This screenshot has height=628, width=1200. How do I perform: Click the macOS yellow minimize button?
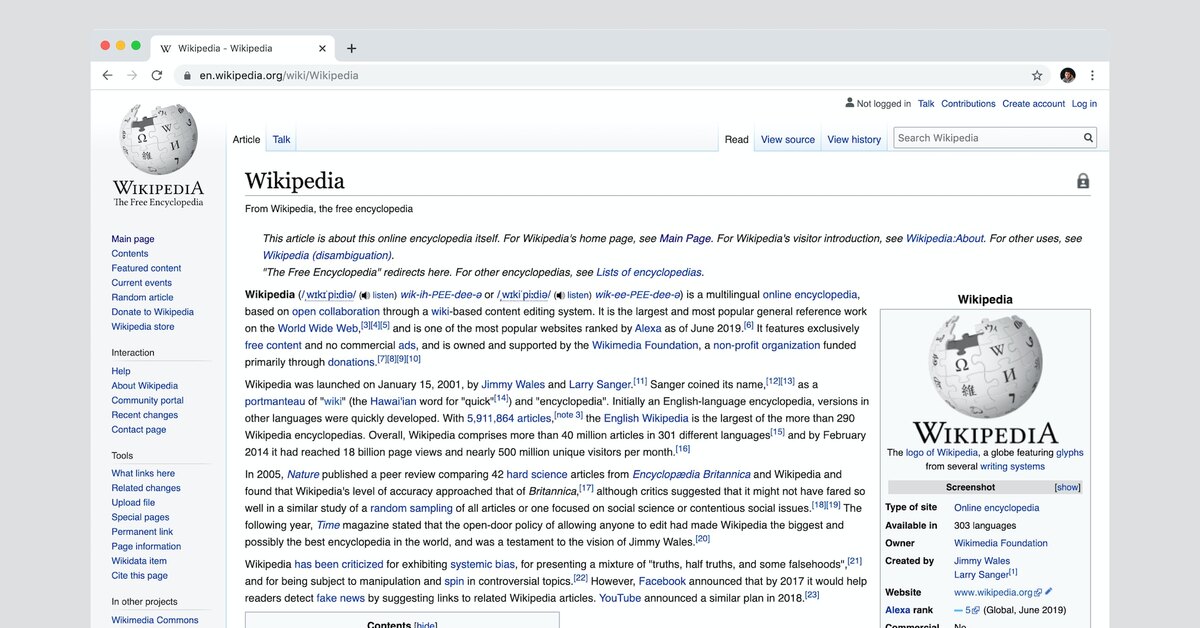[121, 45]
